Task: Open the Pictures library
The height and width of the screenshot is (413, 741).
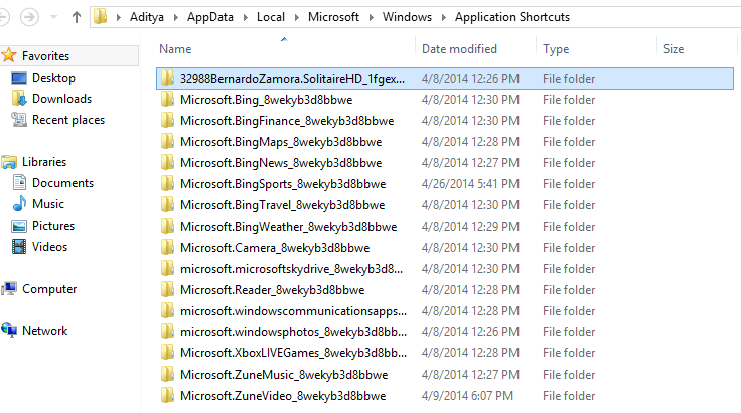Action: pos(53,226)
